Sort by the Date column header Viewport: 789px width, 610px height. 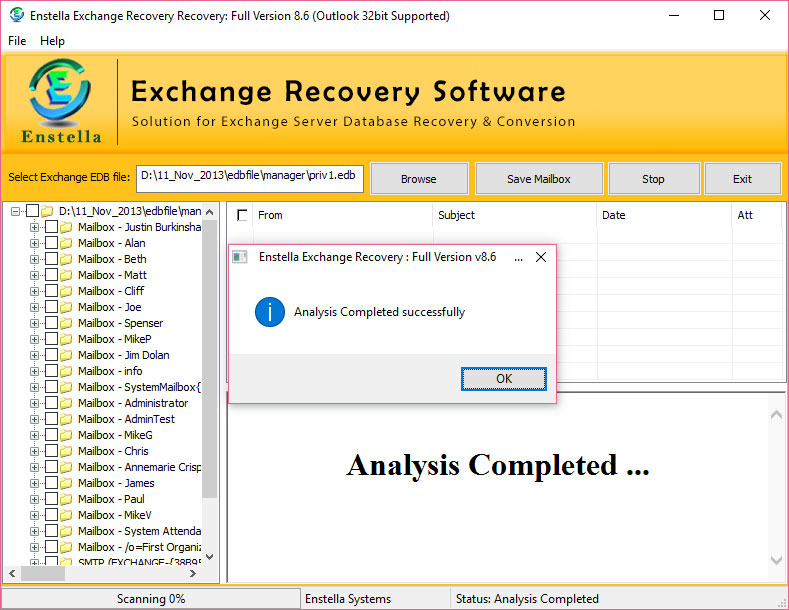point(664,215)
